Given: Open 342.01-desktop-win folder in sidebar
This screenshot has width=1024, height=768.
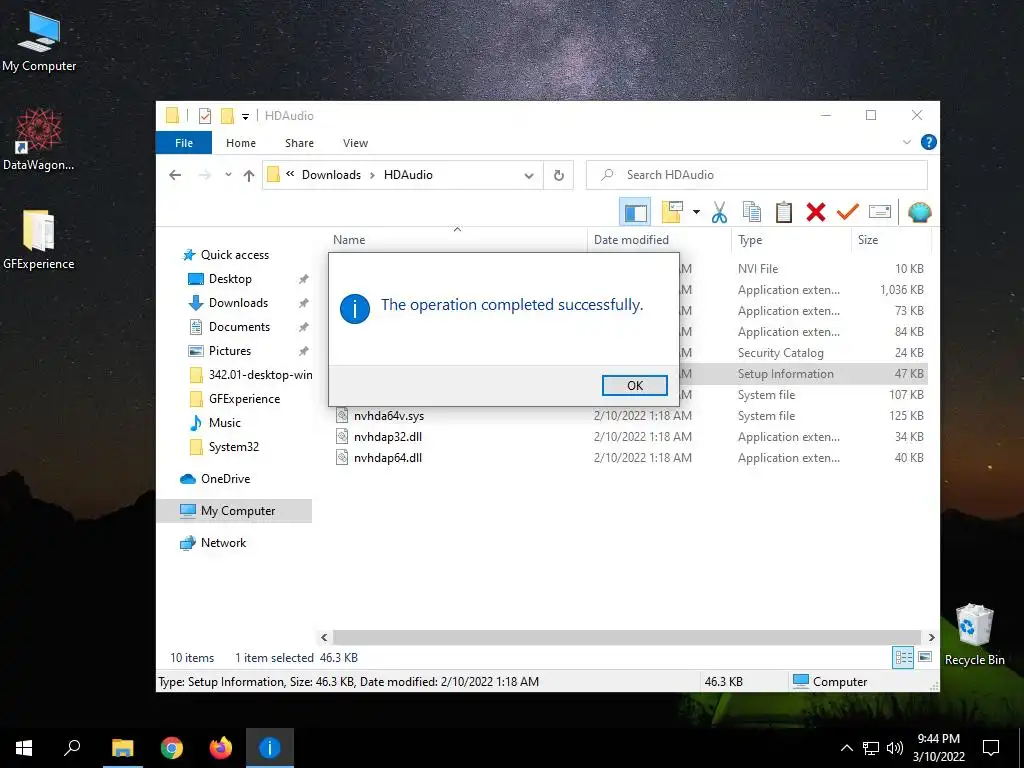Looking at the screenshot, I should tap(260, 375).
